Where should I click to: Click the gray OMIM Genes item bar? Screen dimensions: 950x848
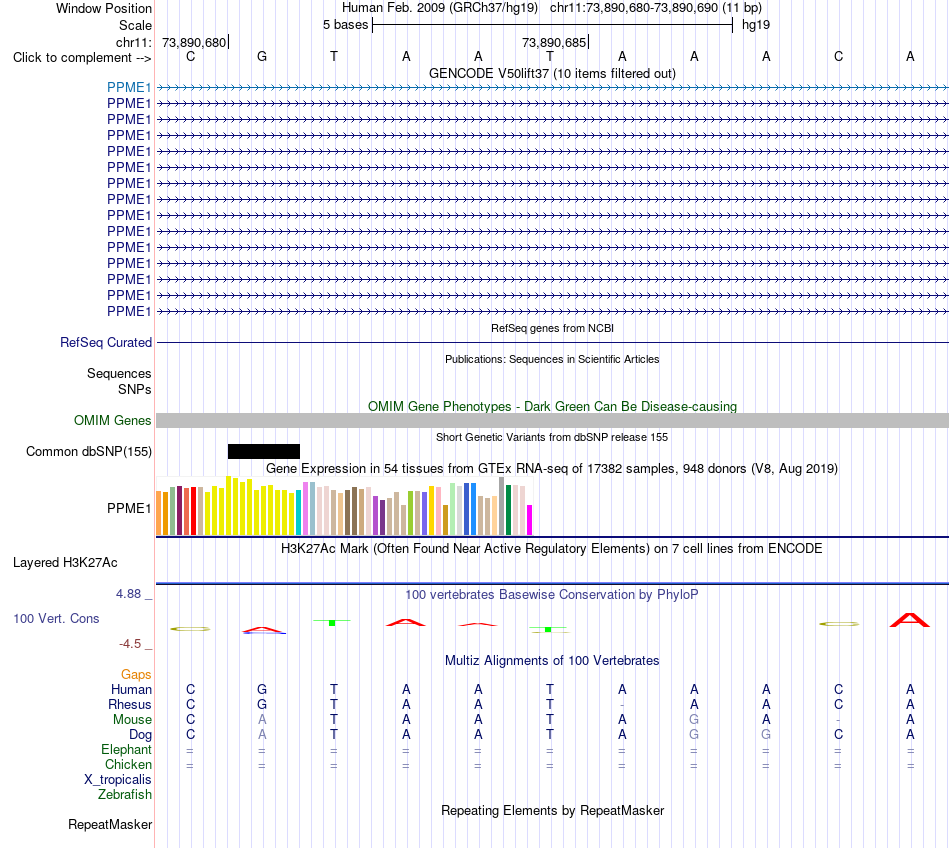[552, 420]
